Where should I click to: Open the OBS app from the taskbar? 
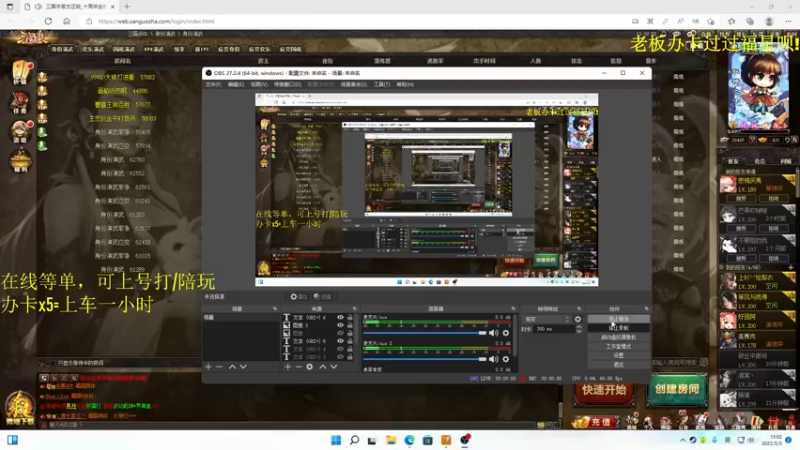465,440
